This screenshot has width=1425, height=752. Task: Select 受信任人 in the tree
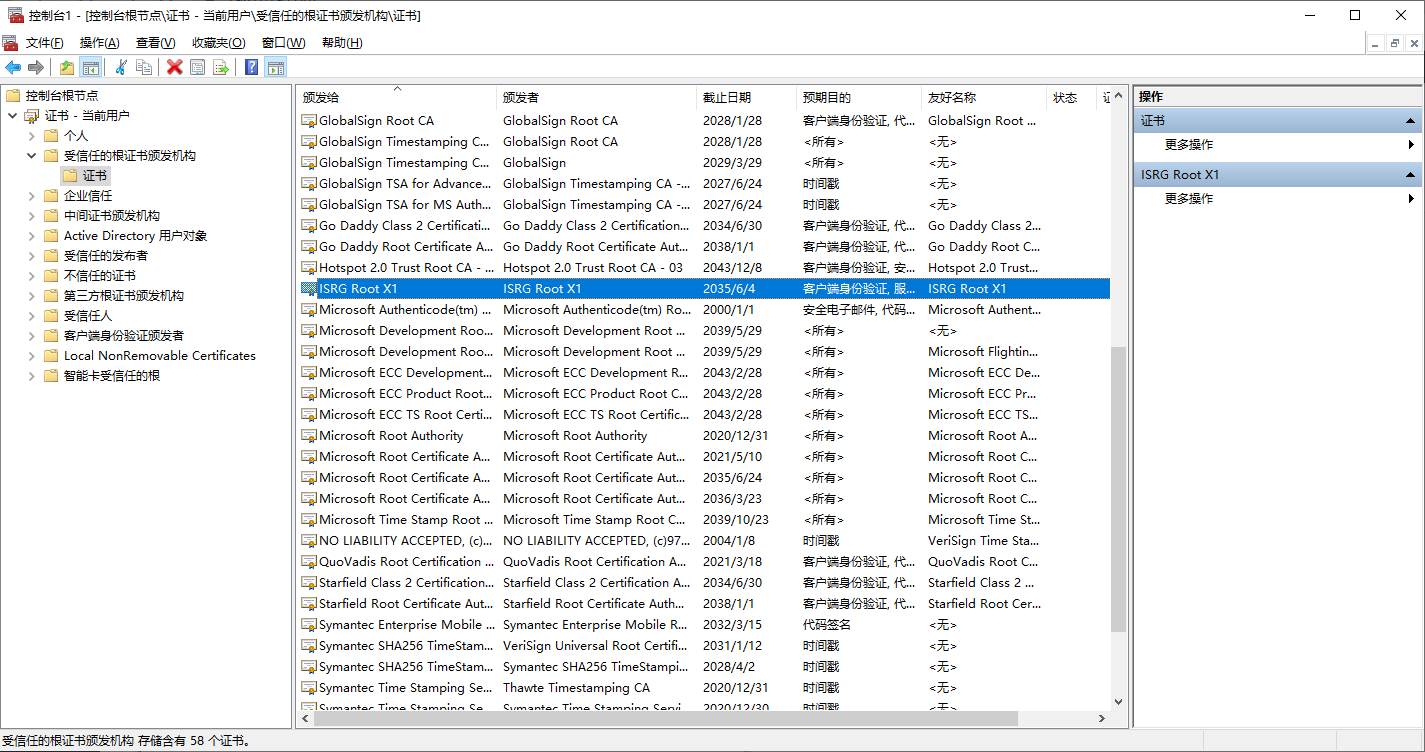tap(88, 315)
